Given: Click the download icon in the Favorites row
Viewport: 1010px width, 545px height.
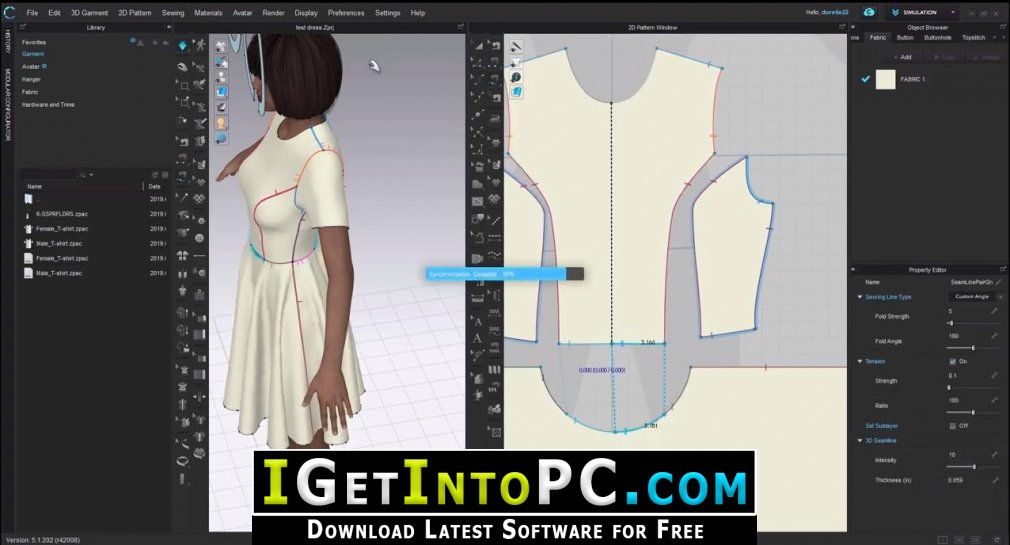Looking at the screenshot, I should pyautogui.click(x=140, y=43).
